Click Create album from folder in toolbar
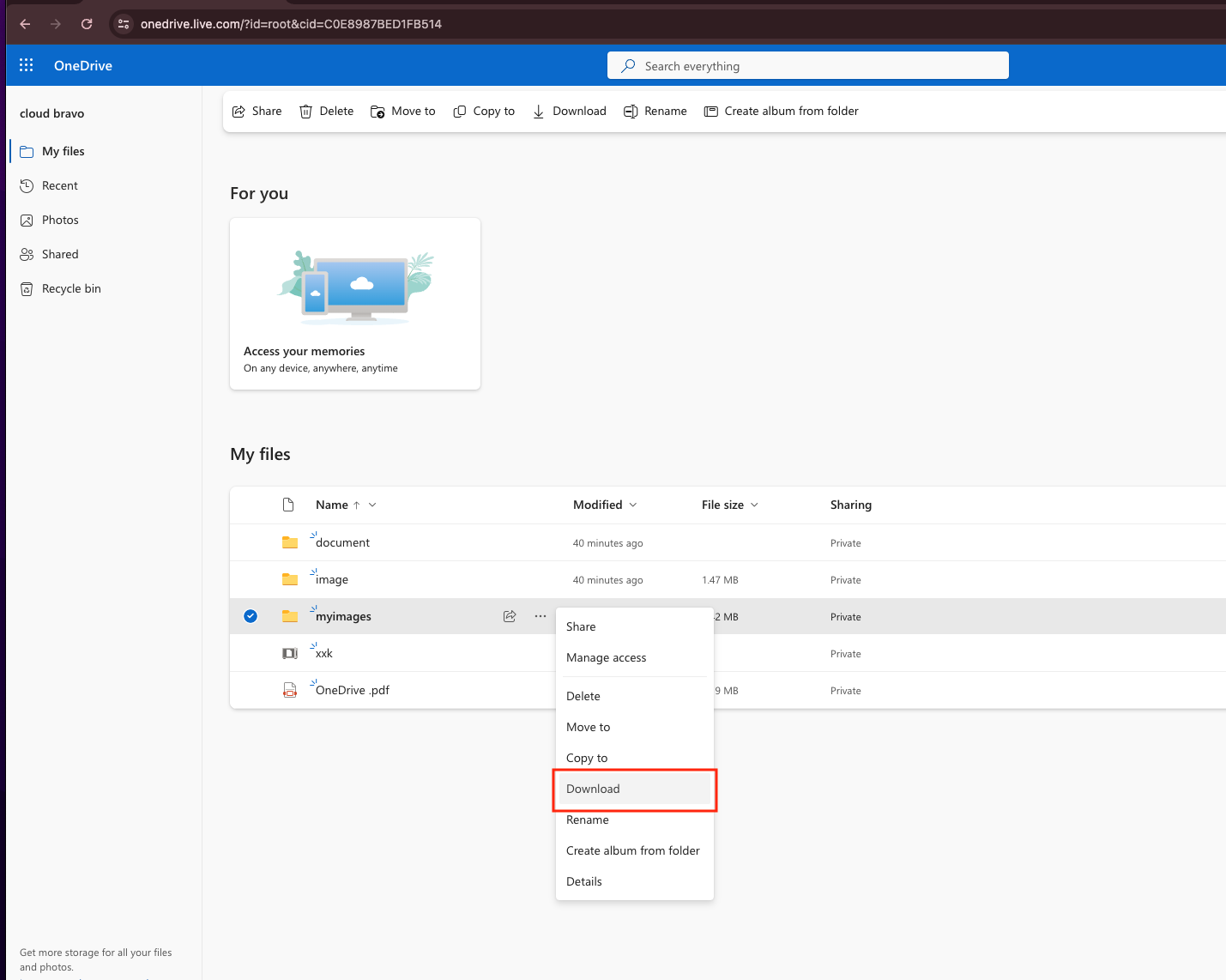Image resolution: width=1226 pixels, height=980 pixels. 782,111
